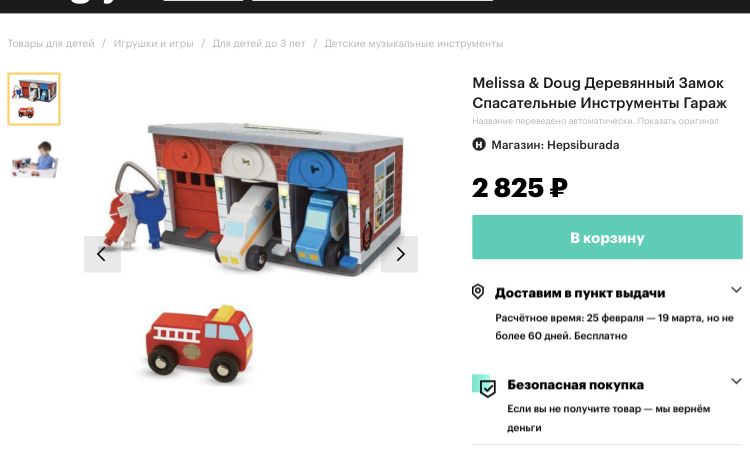Click the safe purchase shield icon
Image resolution: width=750 pixels, height=454 pixels.
pos(485,386)
